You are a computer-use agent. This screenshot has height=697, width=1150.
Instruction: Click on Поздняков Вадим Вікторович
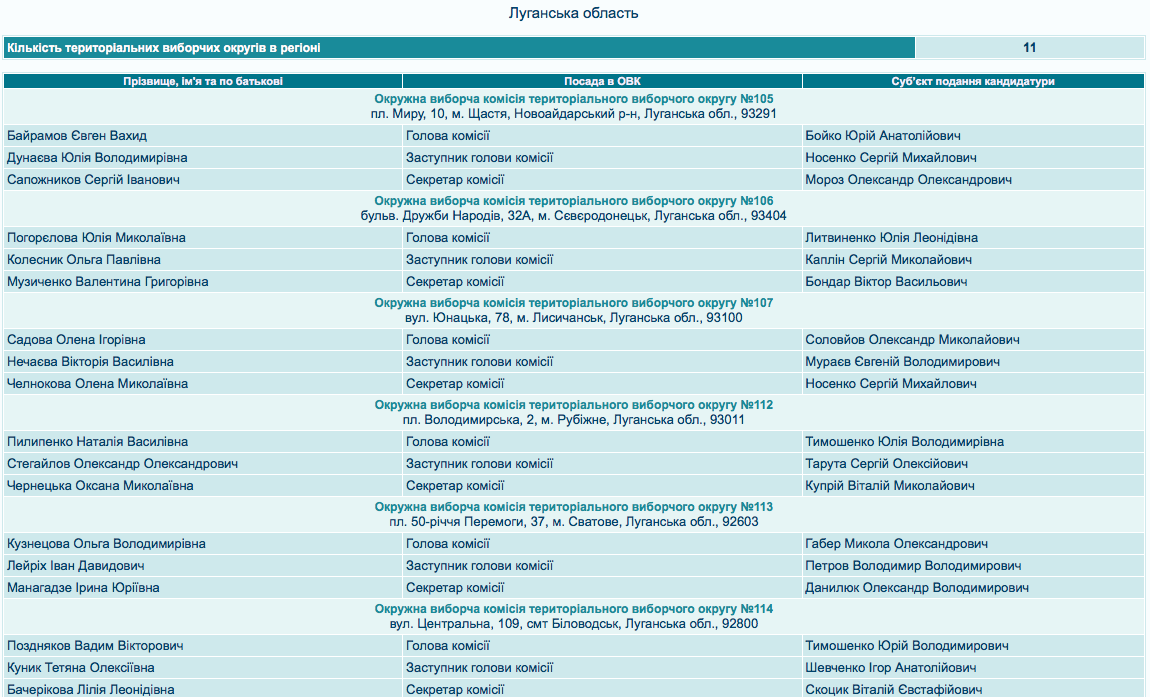pyautogui.click(x=95, y=646)
